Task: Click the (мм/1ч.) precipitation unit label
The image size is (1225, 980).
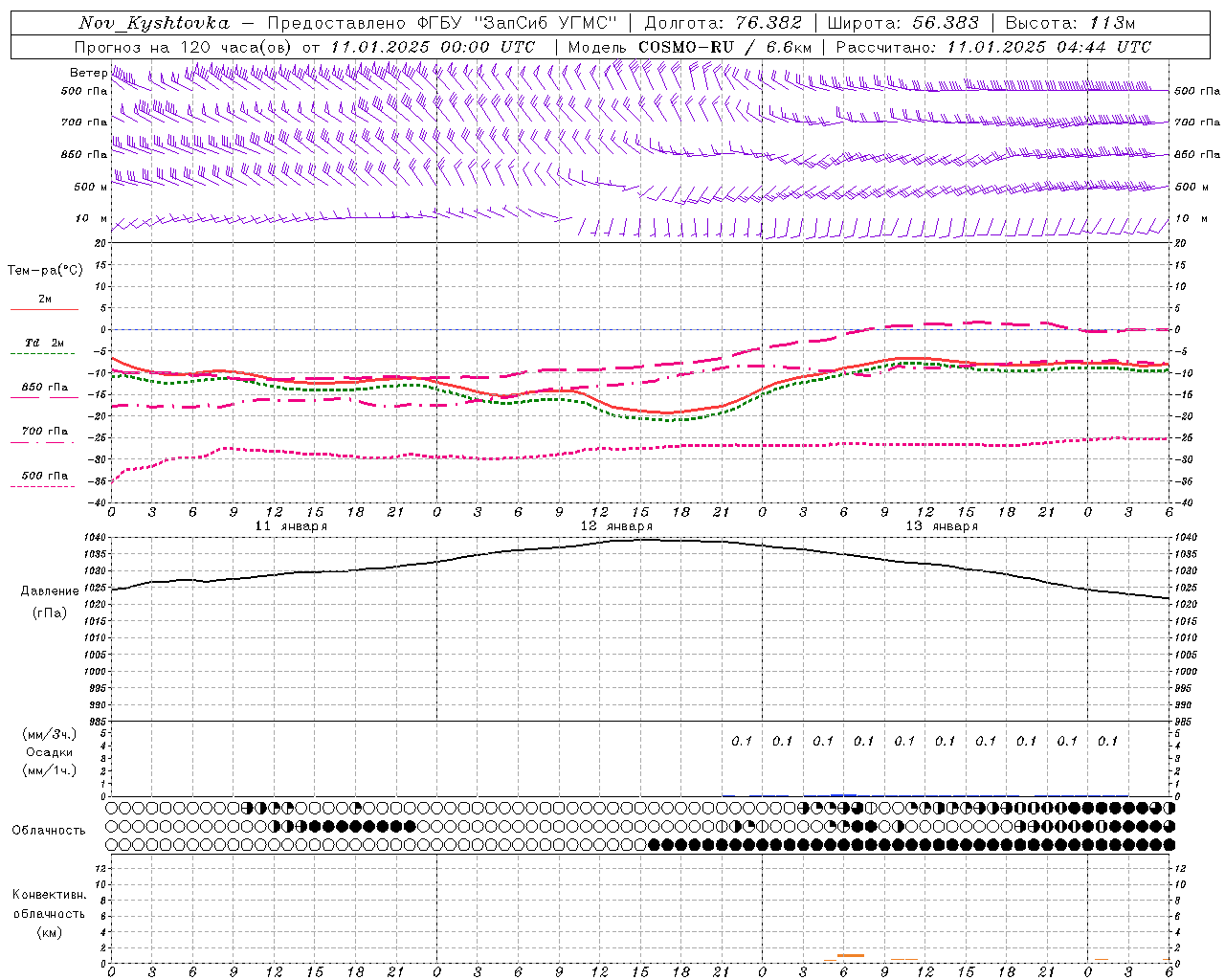Action: coord(50,770)
